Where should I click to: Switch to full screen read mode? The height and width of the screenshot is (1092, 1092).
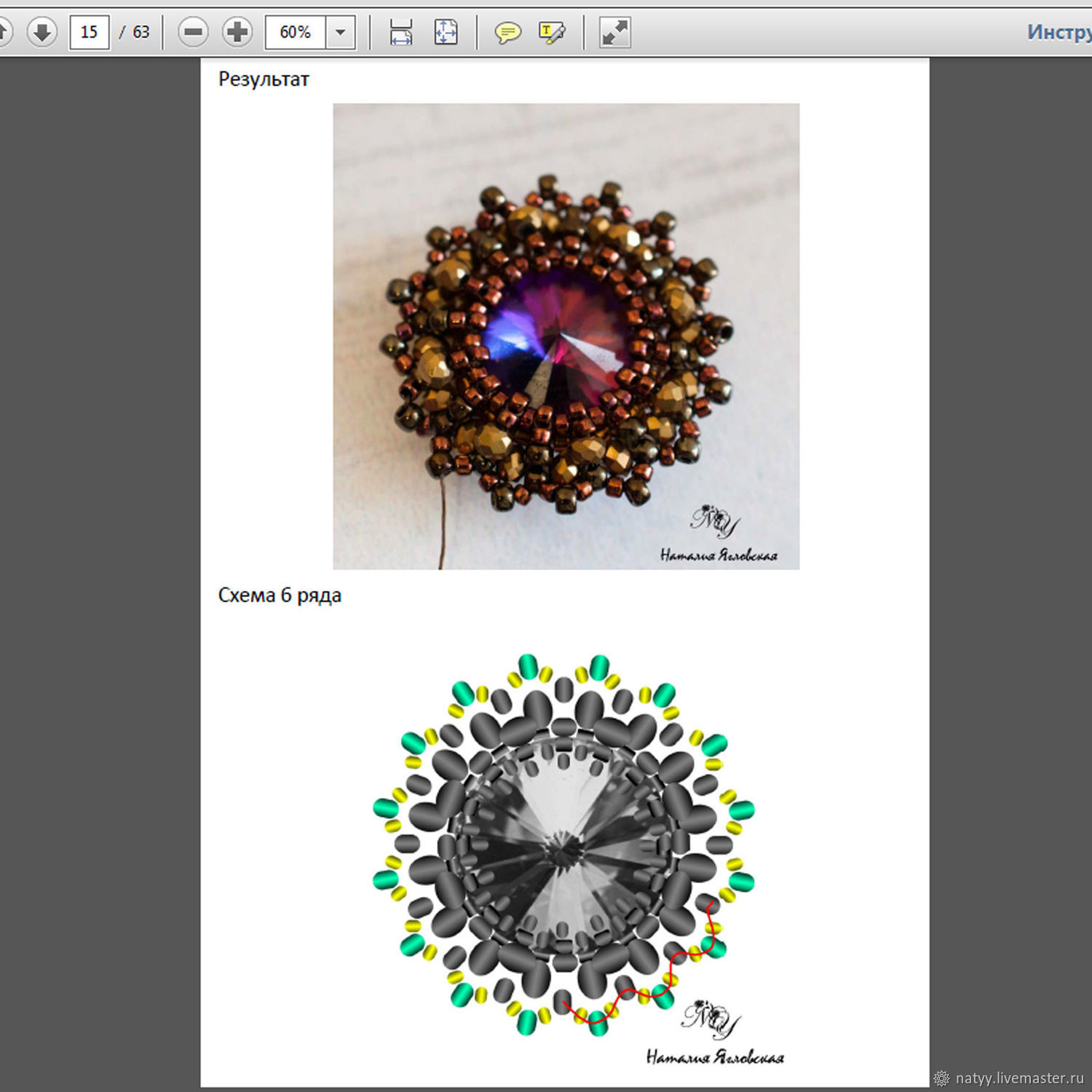614,32
